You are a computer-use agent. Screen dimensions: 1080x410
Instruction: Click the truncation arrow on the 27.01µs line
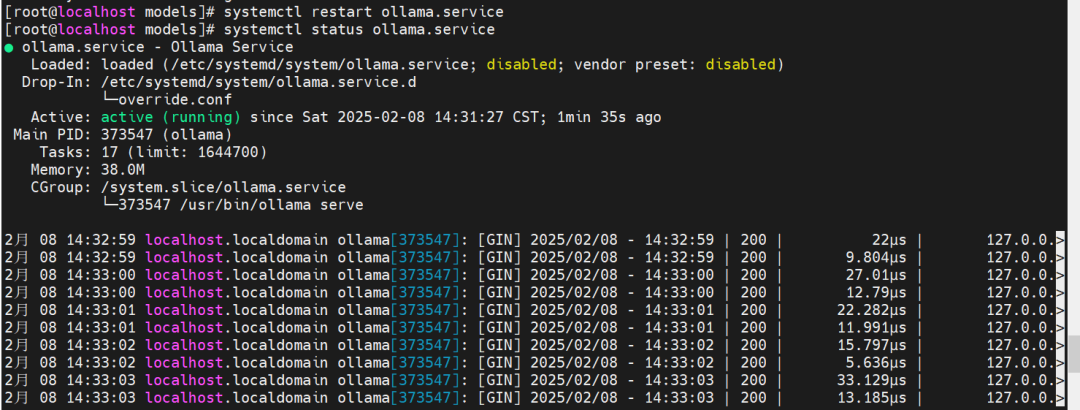pos(1059,275)
